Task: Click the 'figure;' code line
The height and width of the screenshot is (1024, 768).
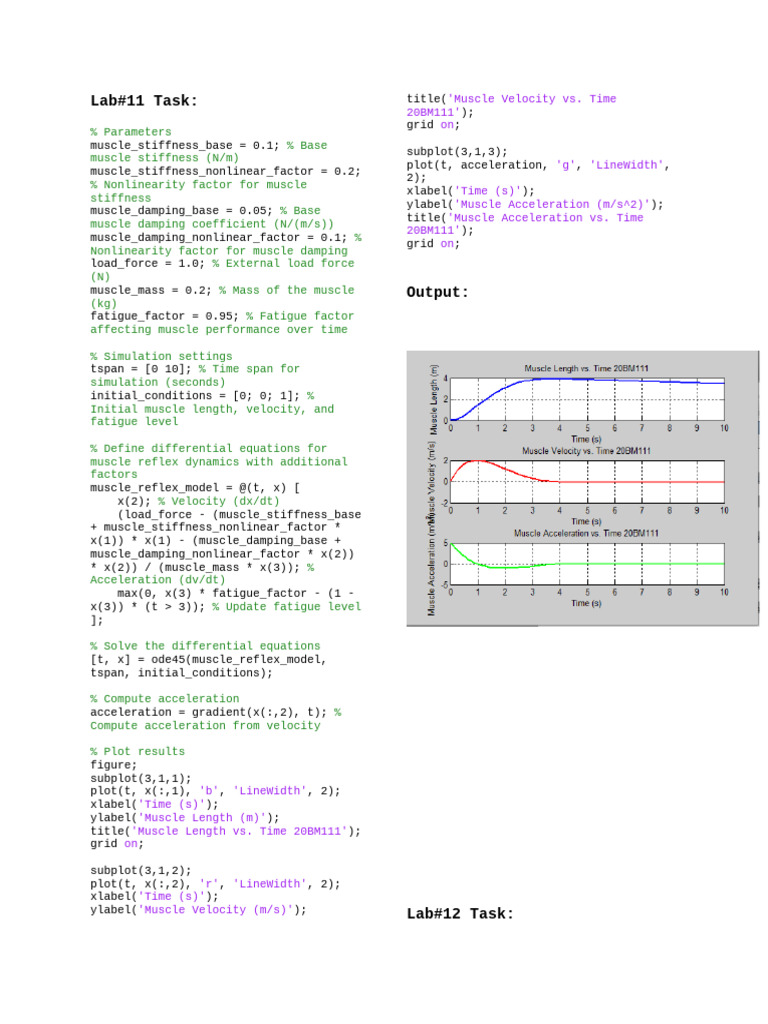Action: point(114,765)
